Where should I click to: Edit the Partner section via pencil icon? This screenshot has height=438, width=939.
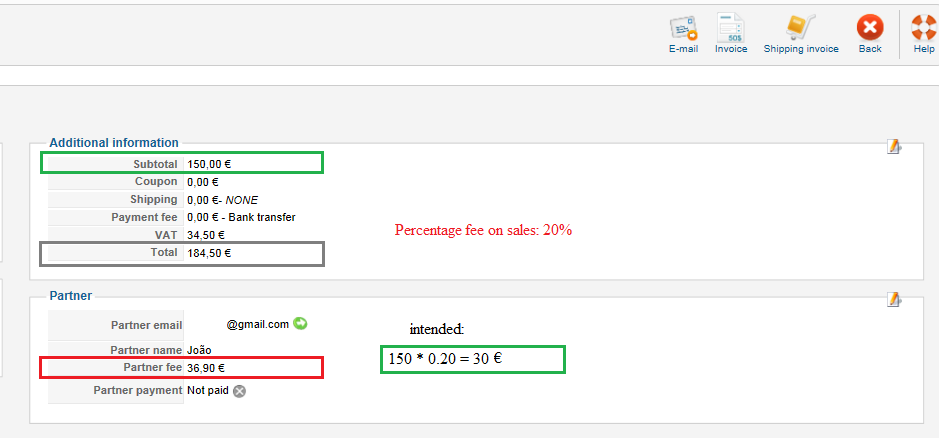coord(894,299)
